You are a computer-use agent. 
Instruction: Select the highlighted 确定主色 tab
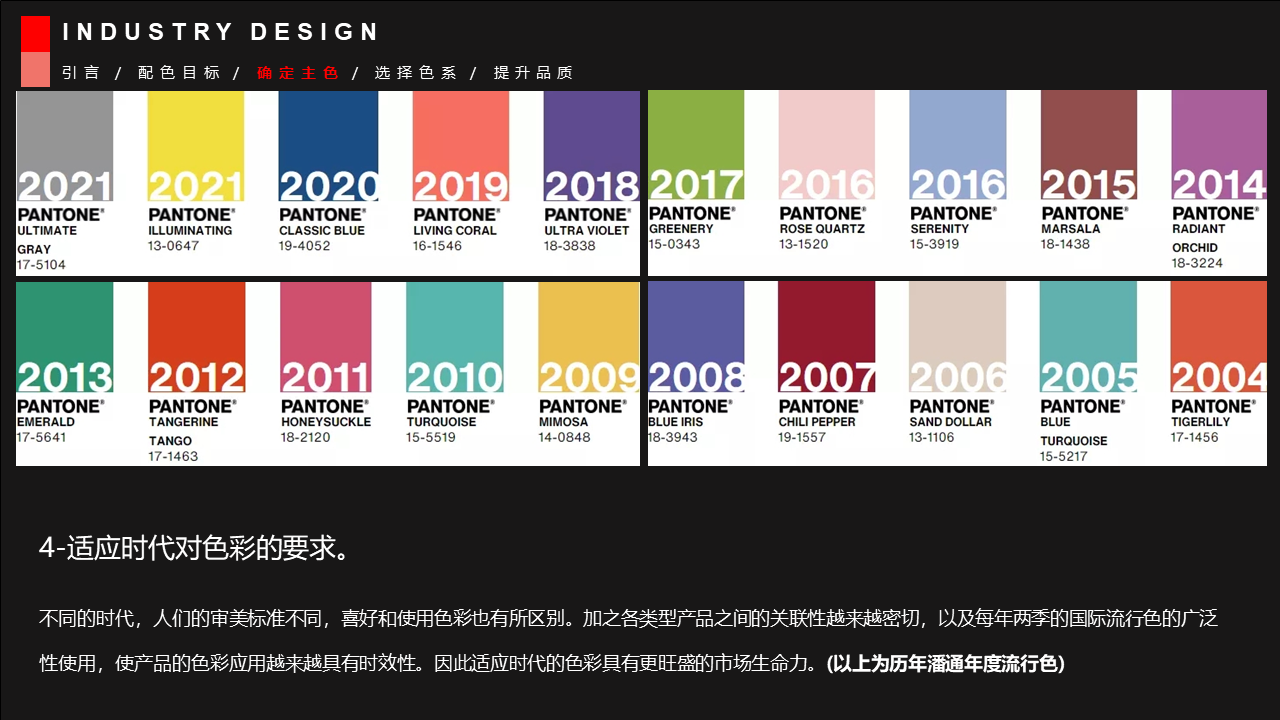pos(298,72)
